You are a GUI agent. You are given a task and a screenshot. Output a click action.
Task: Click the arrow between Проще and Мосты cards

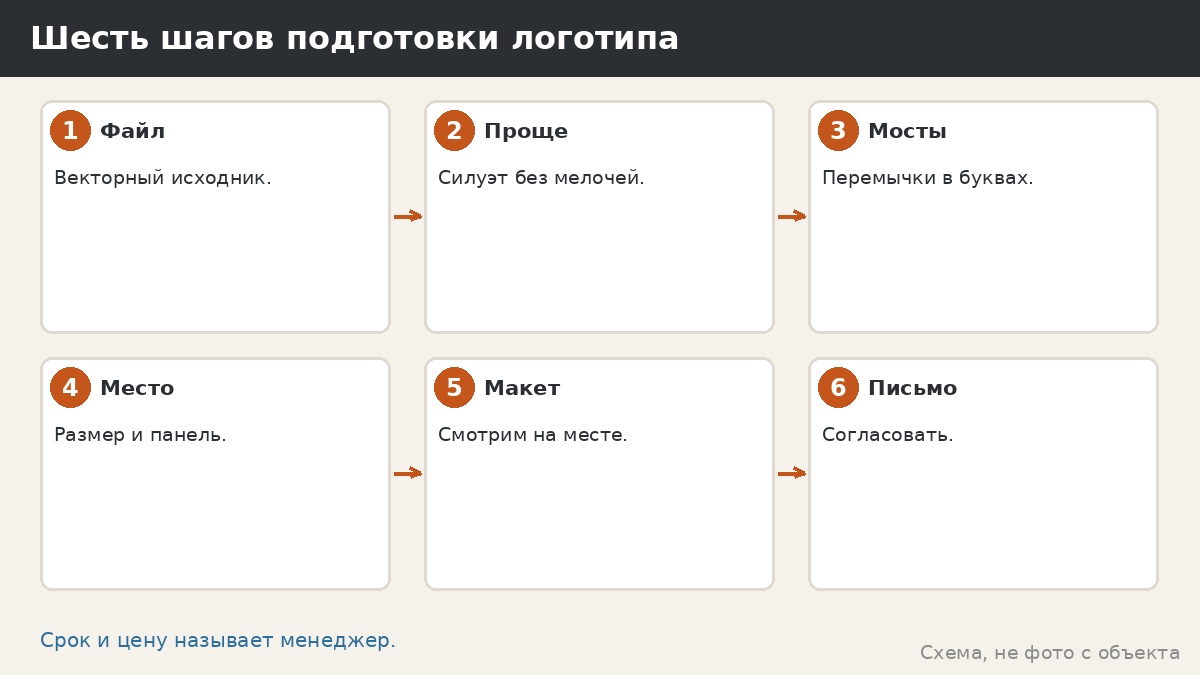[x=792, y=216]
